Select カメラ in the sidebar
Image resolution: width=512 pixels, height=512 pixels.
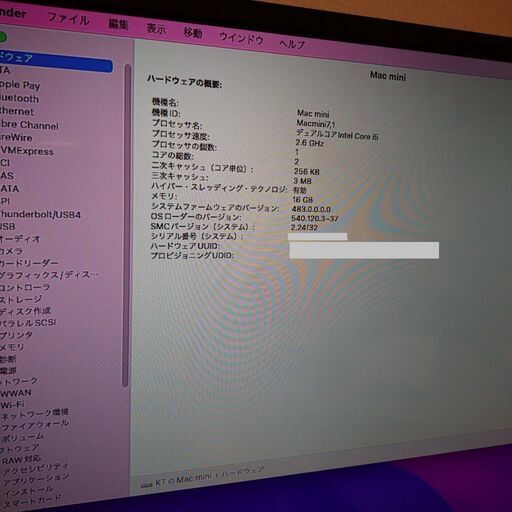[x=11, y=251]
